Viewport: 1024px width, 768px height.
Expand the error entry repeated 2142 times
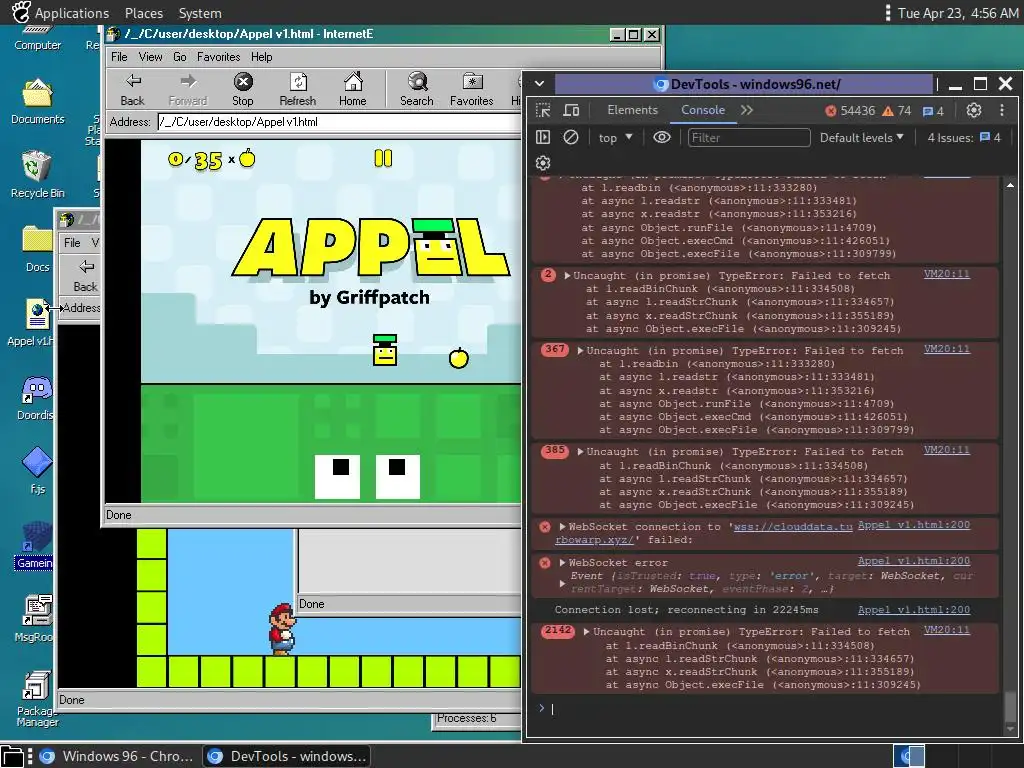[587, 632]
